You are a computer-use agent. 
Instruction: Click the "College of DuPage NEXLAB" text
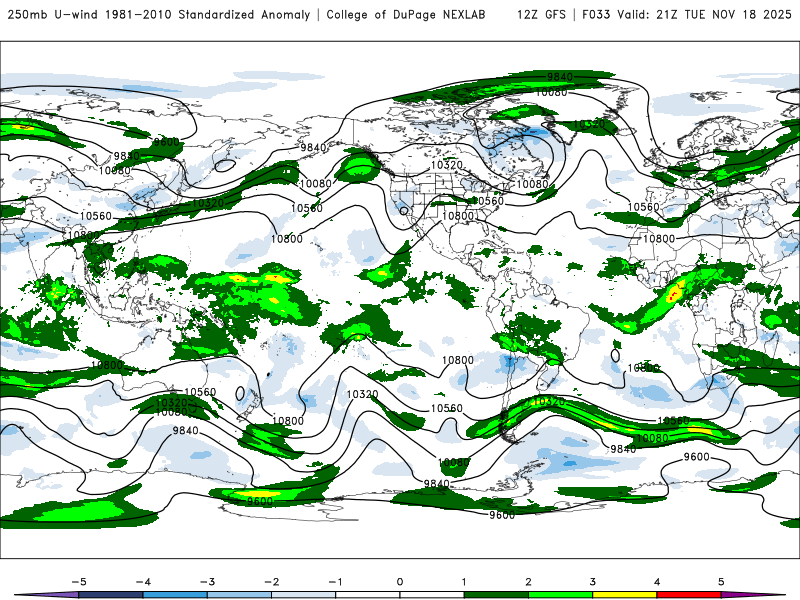pyautogui.click(x=406, y=14)
